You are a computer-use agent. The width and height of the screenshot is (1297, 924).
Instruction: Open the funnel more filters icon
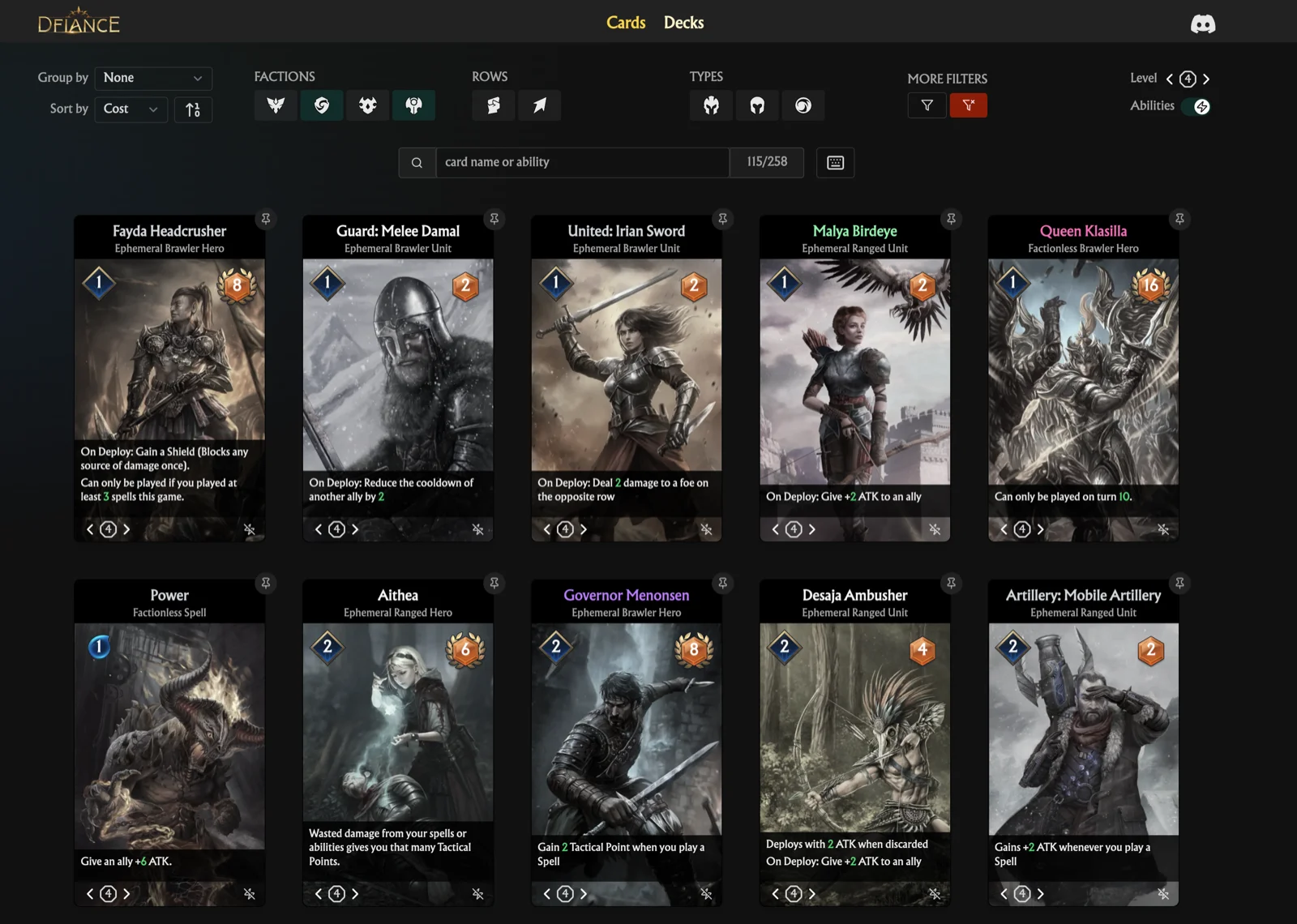click(x=927, y=105)
